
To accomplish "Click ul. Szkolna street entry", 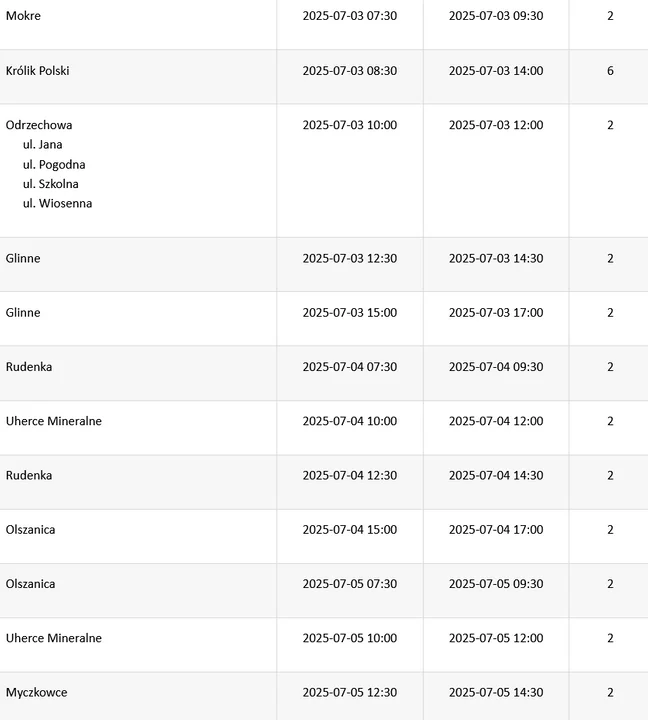I will pyautogui.click(x=51, y=184).
